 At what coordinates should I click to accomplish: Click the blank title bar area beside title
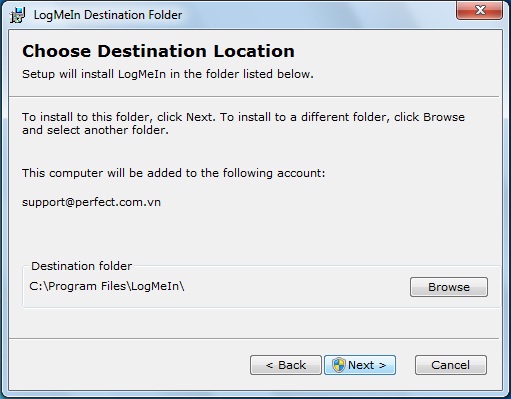317,15
